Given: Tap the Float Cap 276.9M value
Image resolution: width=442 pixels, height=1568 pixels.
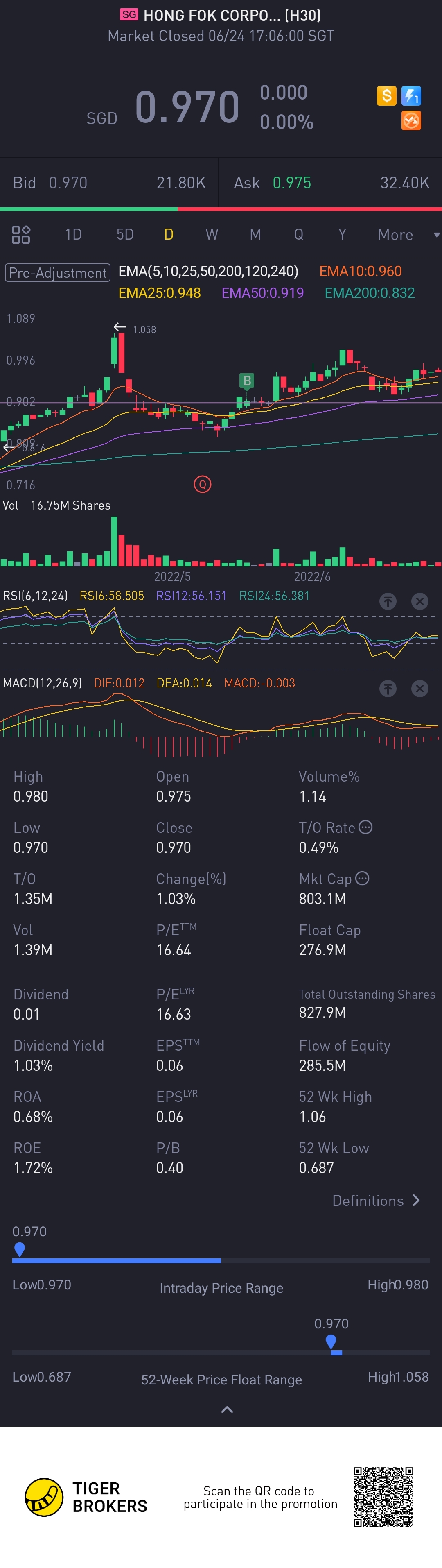Looking at the screenshot, I should point(322,949).
